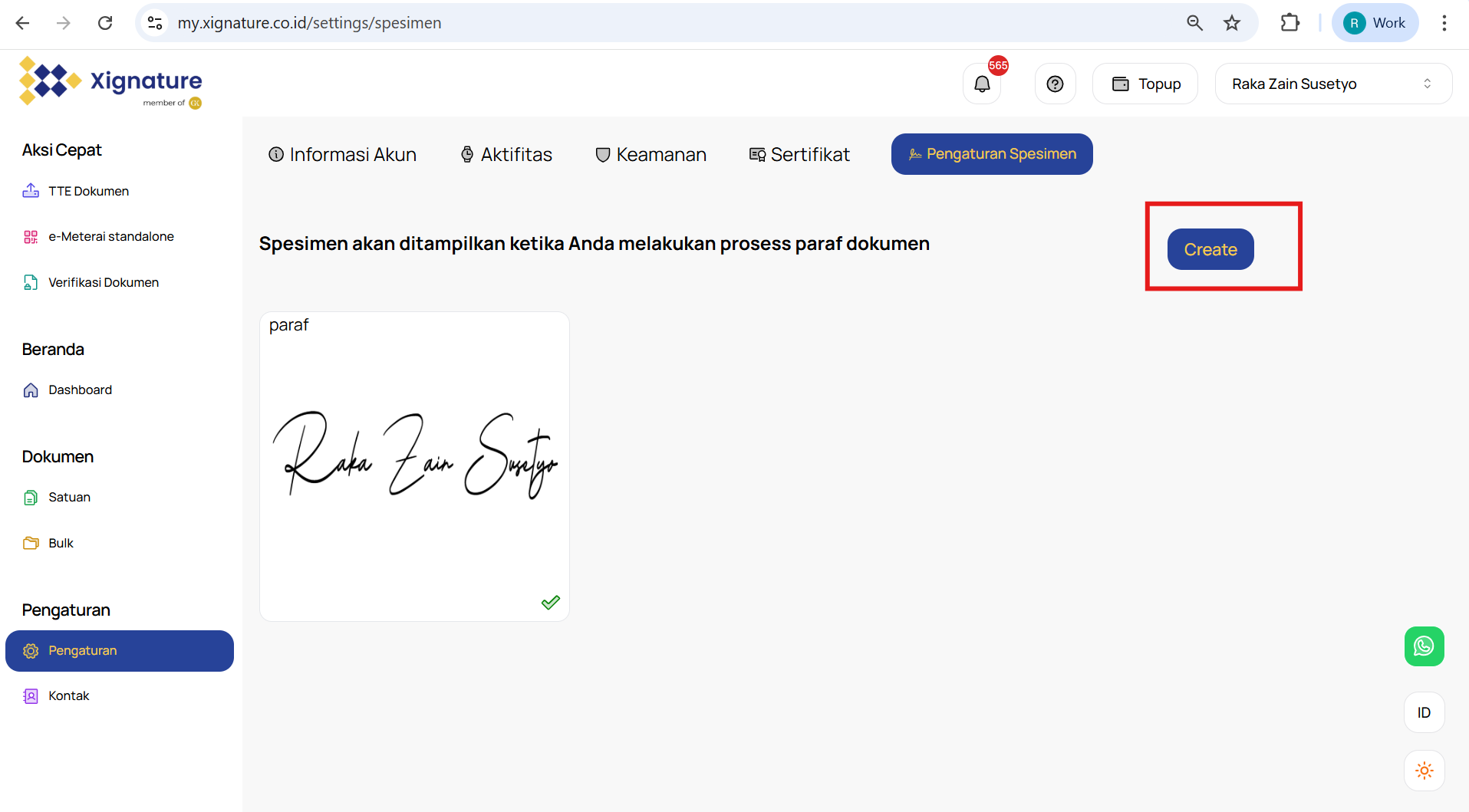Open the notifications bell icon

pyautogui.click(x=982, y=84)
